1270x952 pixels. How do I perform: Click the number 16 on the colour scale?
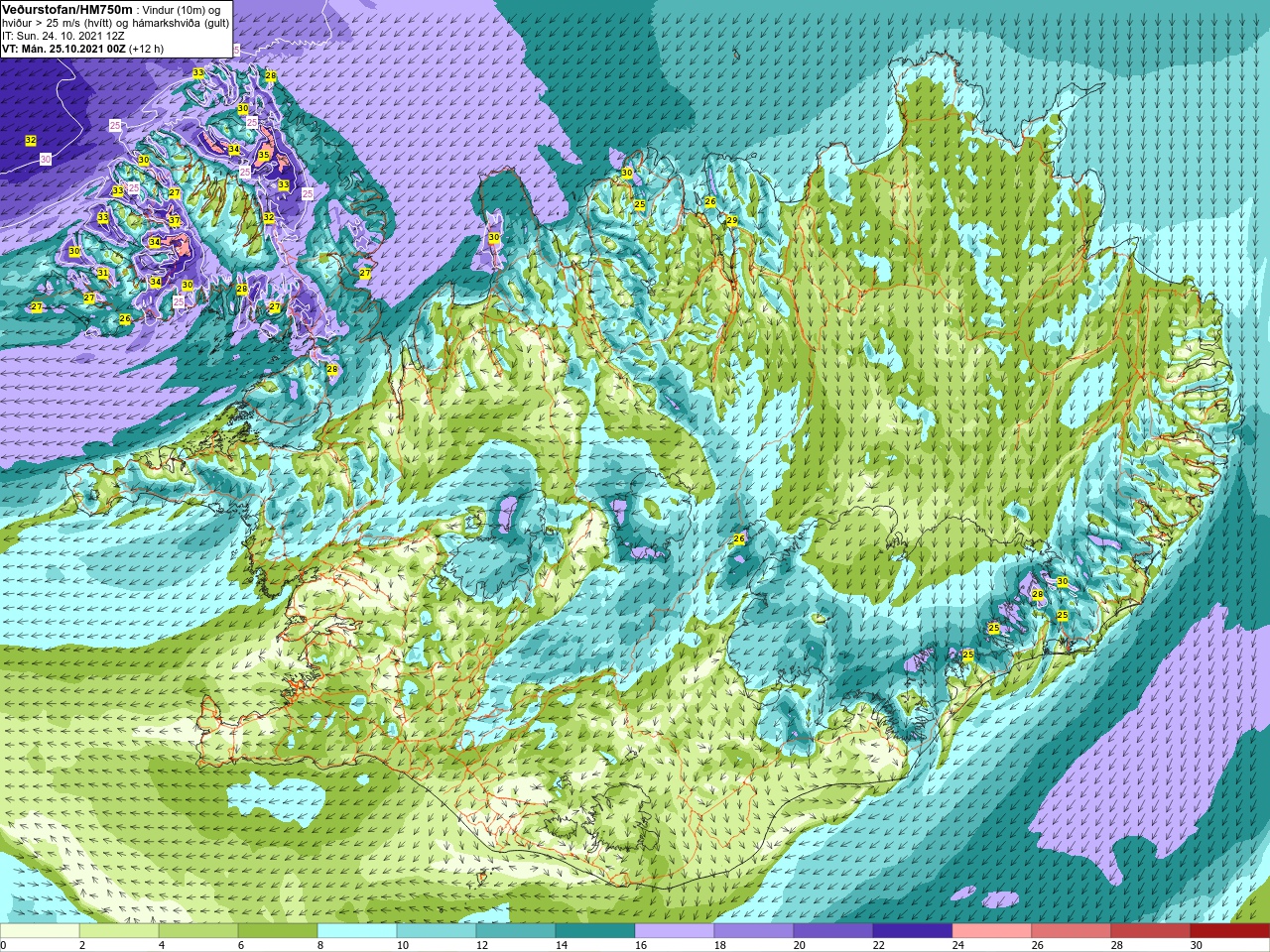coord(640,945)
